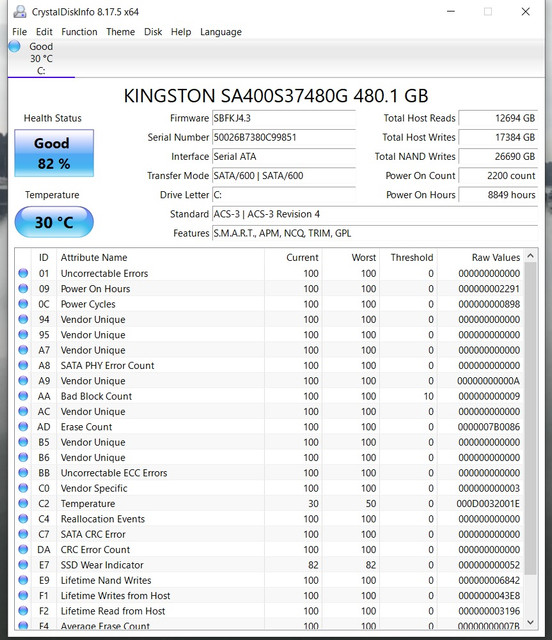The image size is (552, 640).
Task: Click the status orb for row ID AC
Action: (x=23, y=411)
